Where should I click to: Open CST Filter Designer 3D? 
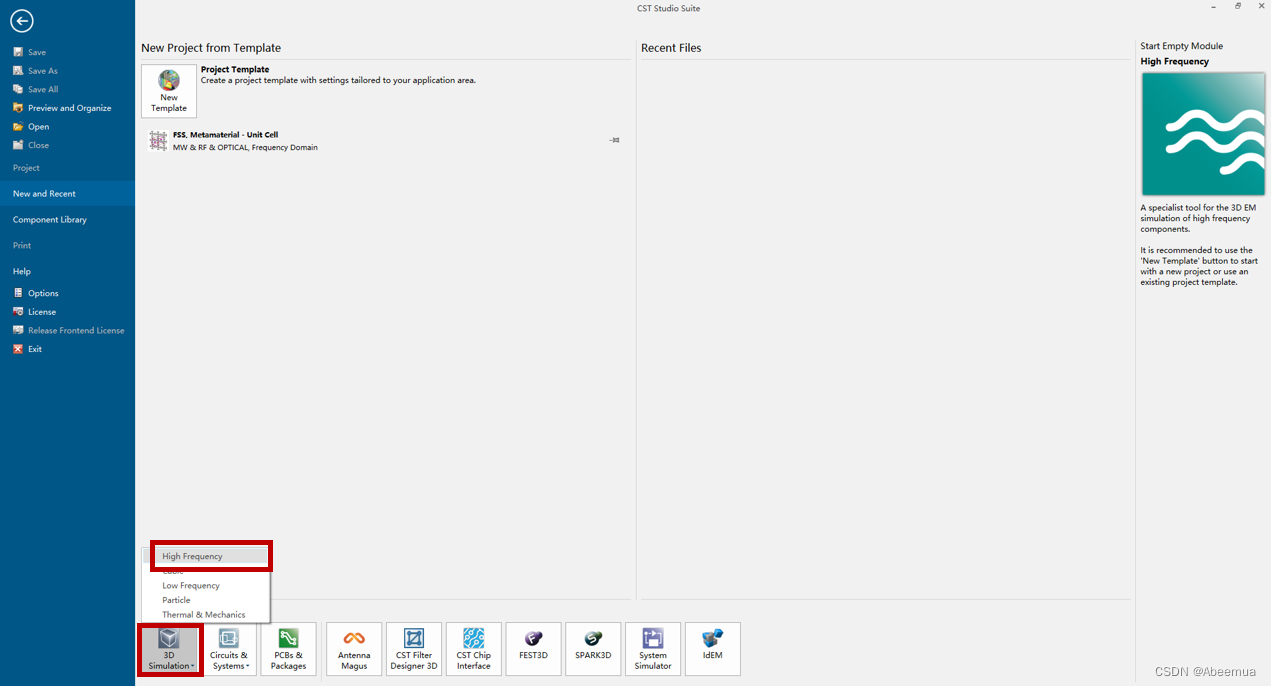pos(414,649)
